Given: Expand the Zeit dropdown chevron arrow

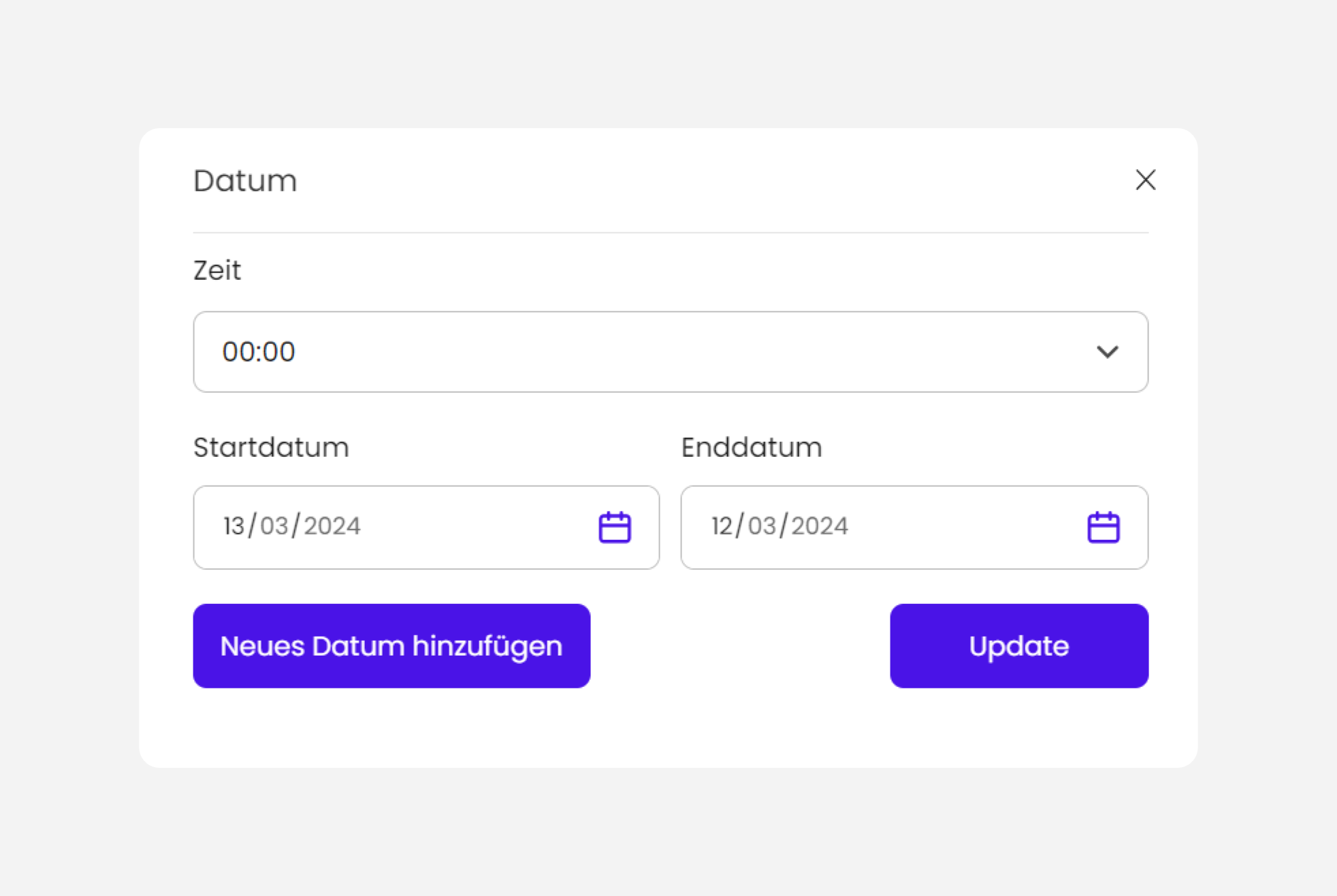Looking at the screenshot, I should 1108,352.
